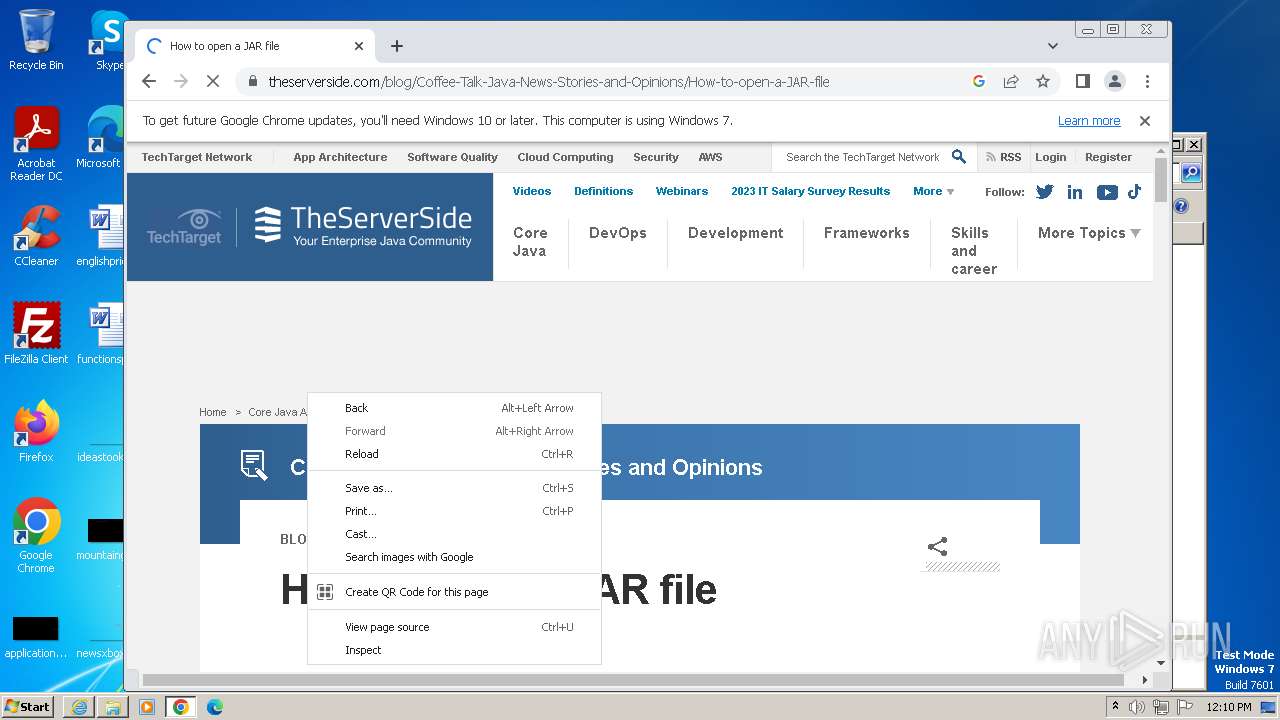
Task: Stop loading the page with X button
Action: [x=212, y=82]
